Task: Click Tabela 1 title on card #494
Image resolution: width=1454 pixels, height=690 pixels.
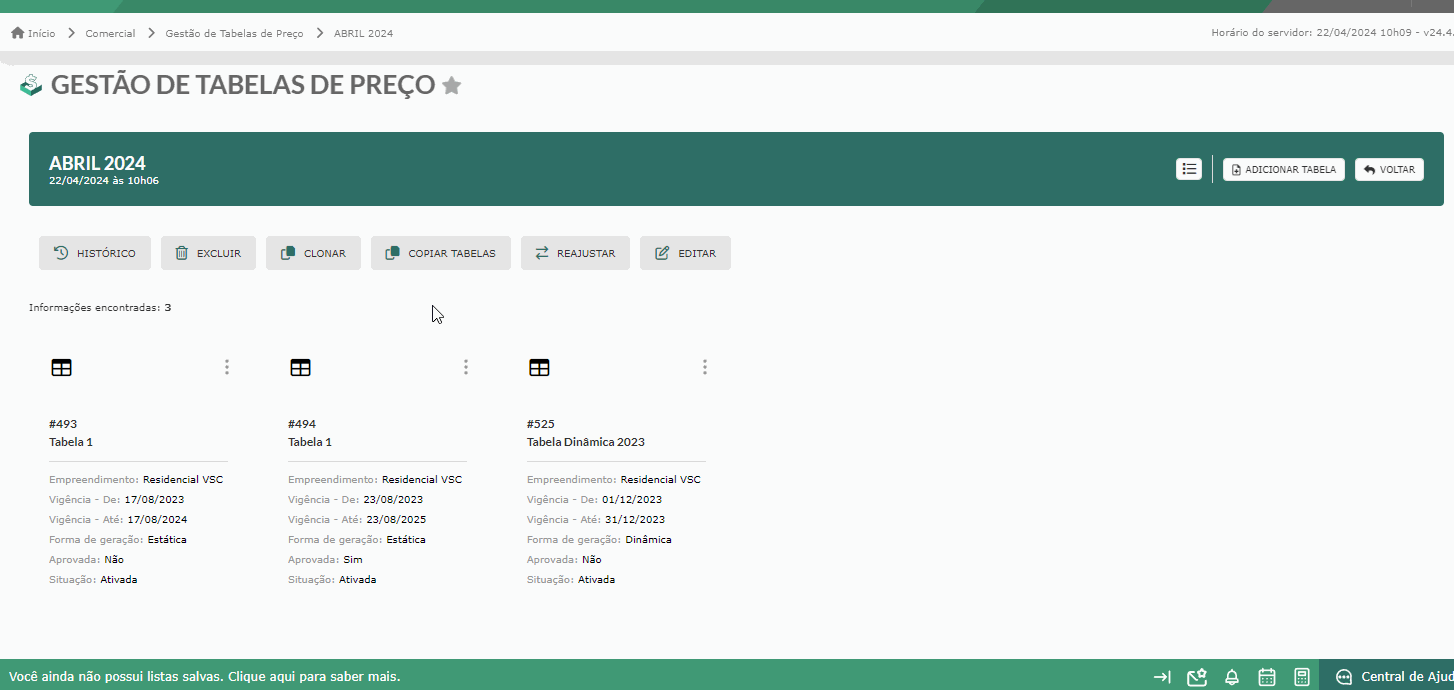Action: (310, 442)
